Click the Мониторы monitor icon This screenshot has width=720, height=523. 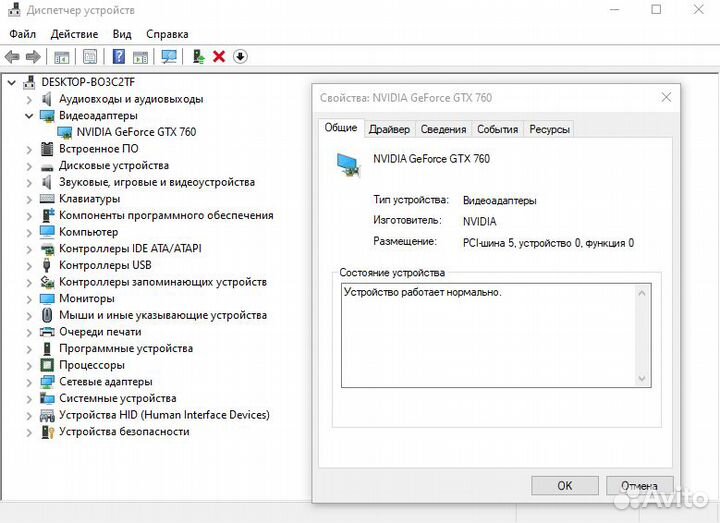(47, 299)
